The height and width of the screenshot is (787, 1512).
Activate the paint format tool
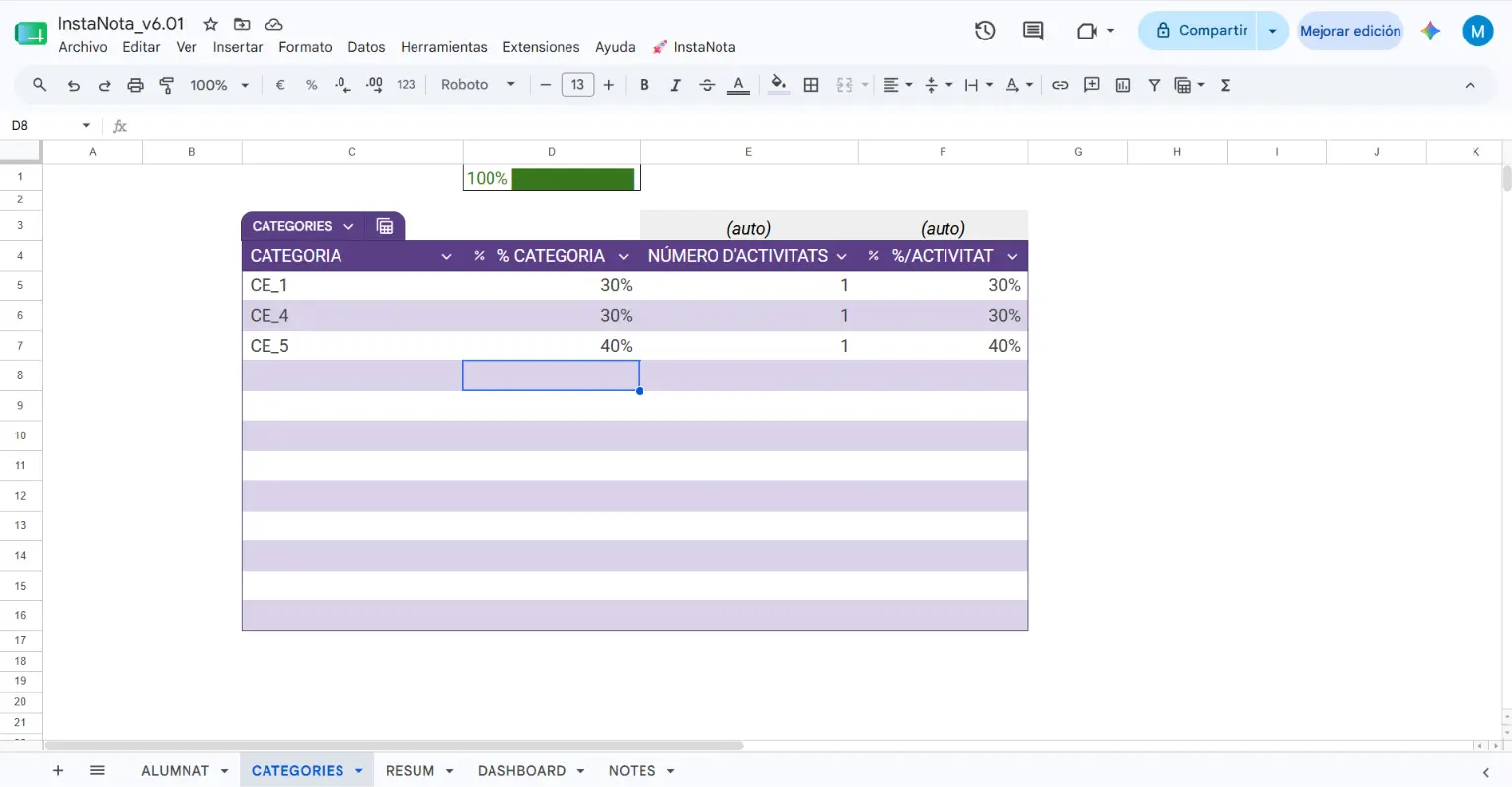(167, 85)
